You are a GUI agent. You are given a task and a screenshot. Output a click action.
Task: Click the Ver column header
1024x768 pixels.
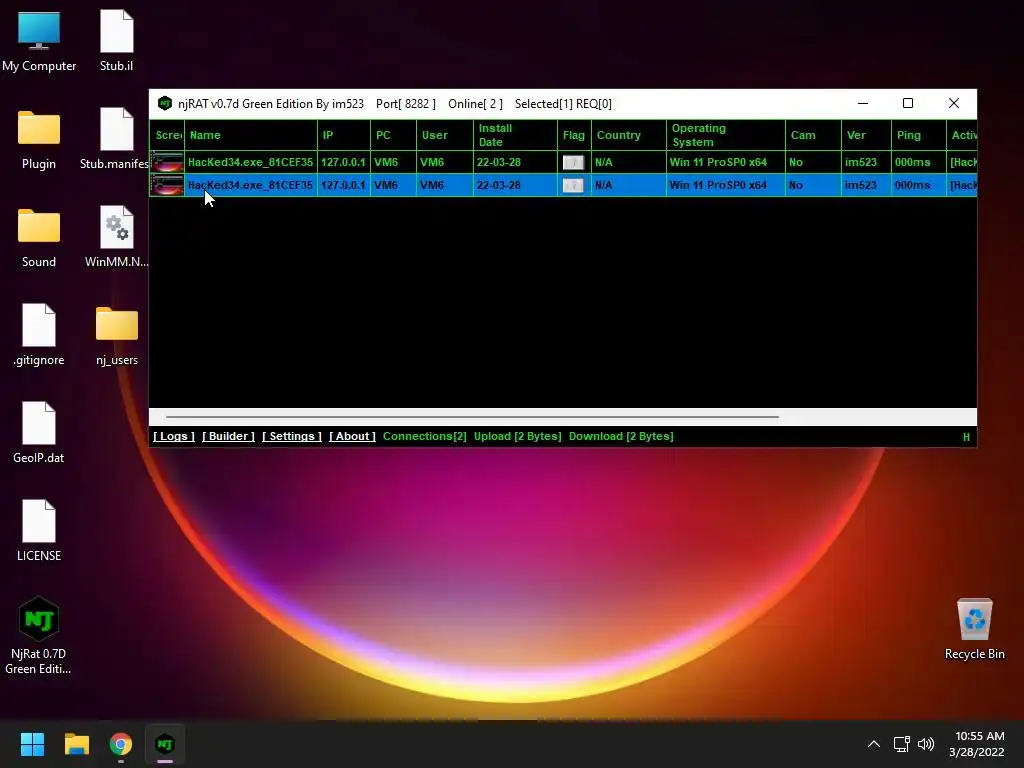[866, 135]
